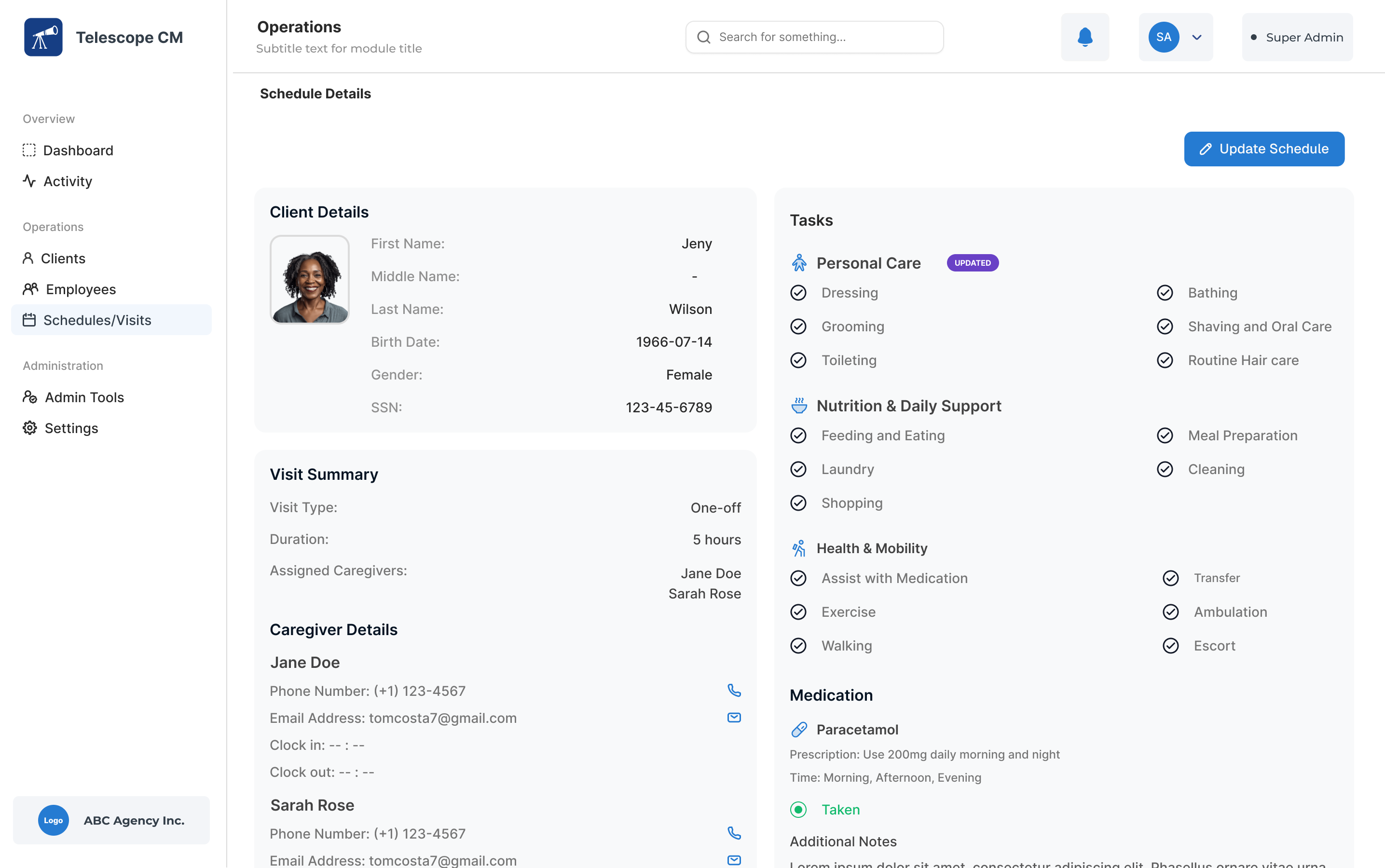Viewport: 1385px width, 868px height.
Task: Toggle the Dressing task checkmark
Action: click(x=798, y=293)
